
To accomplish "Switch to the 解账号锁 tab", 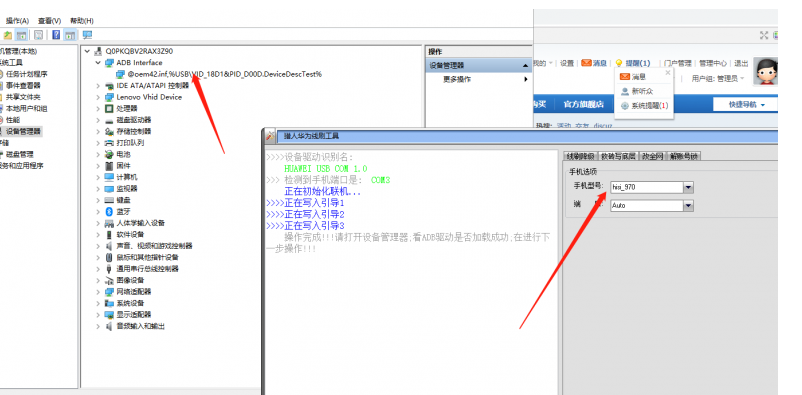I will (x=684, y=156).
